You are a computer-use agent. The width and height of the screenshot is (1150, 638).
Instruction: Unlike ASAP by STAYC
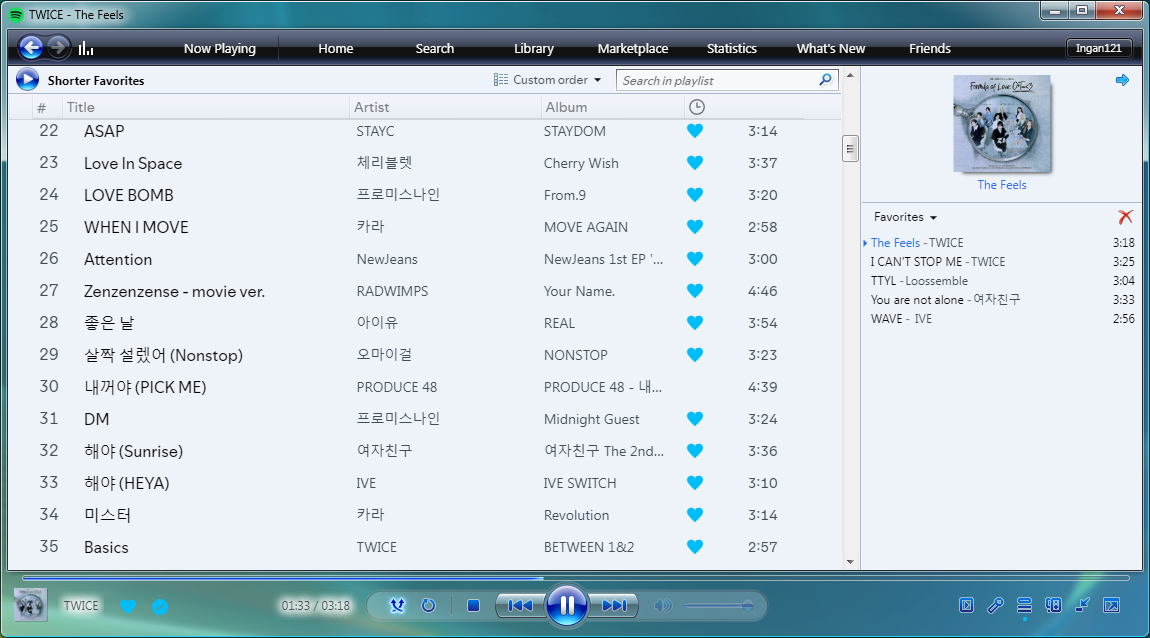[x=695, y=131]
